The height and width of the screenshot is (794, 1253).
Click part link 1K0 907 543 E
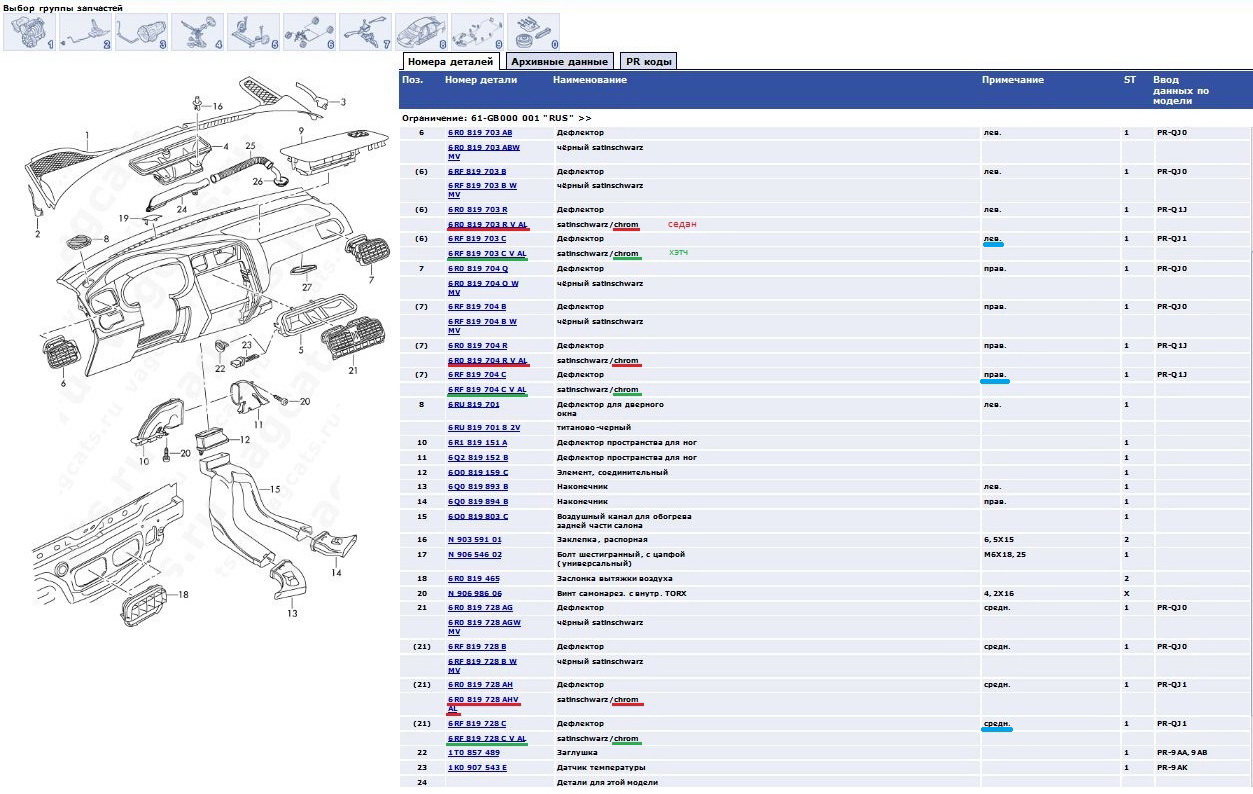477,767
